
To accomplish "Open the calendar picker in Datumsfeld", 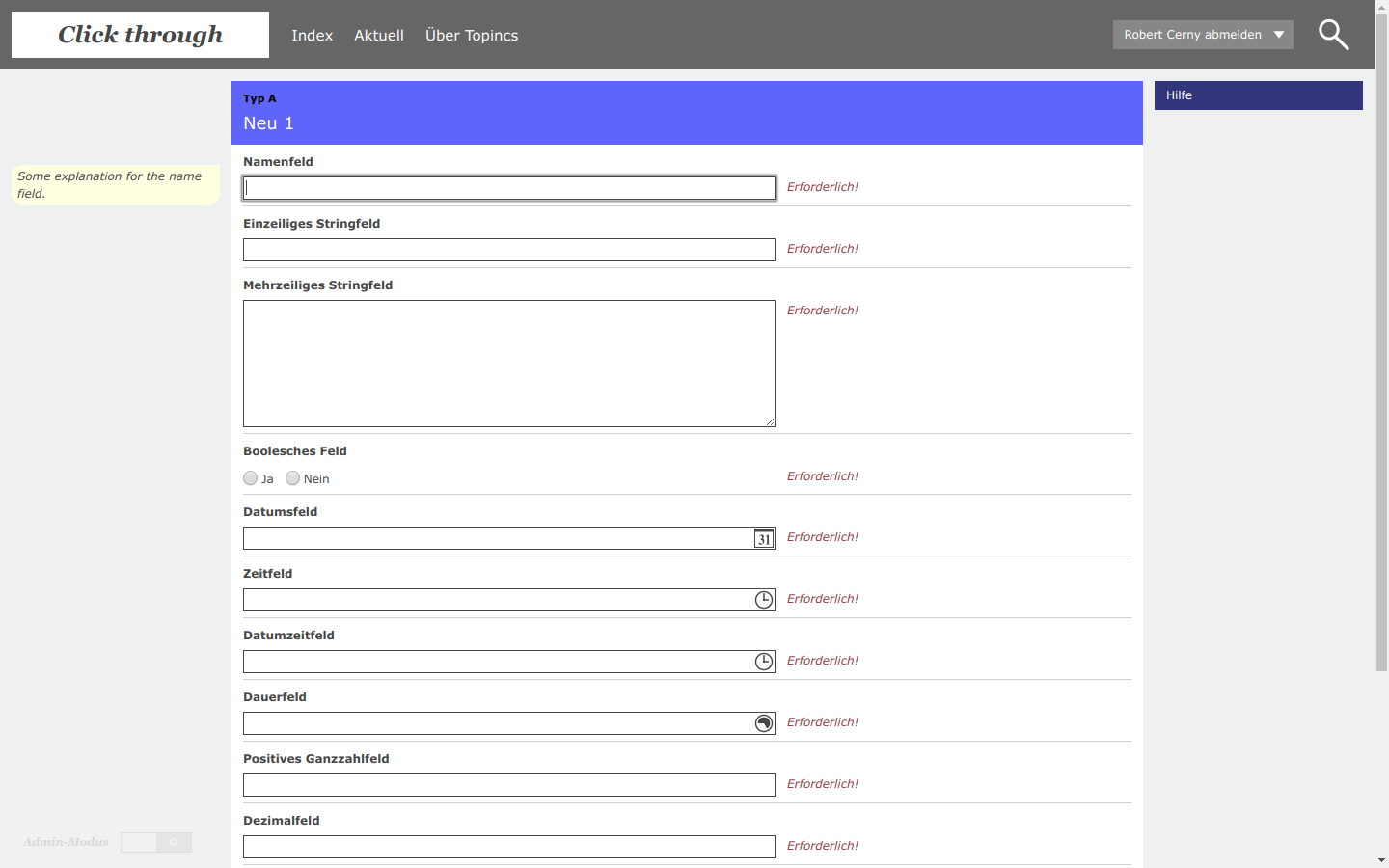I will (763, 539).
